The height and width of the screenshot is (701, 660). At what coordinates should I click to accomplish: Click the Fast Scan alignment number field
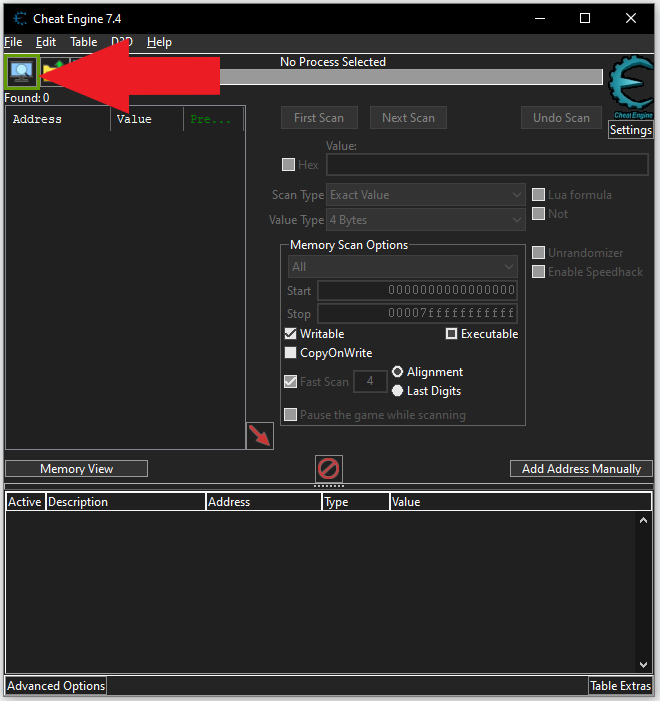(370, 381)
